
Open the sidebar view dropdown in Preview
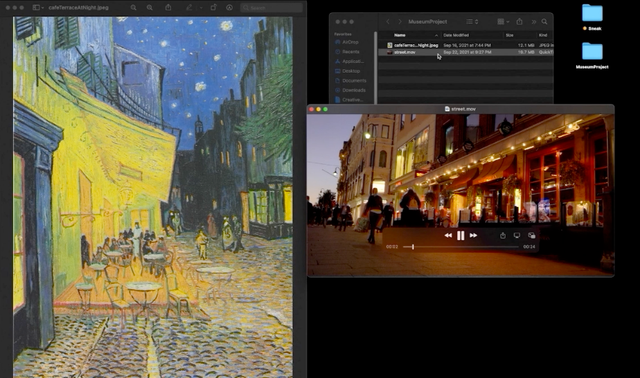coord(38,7)
